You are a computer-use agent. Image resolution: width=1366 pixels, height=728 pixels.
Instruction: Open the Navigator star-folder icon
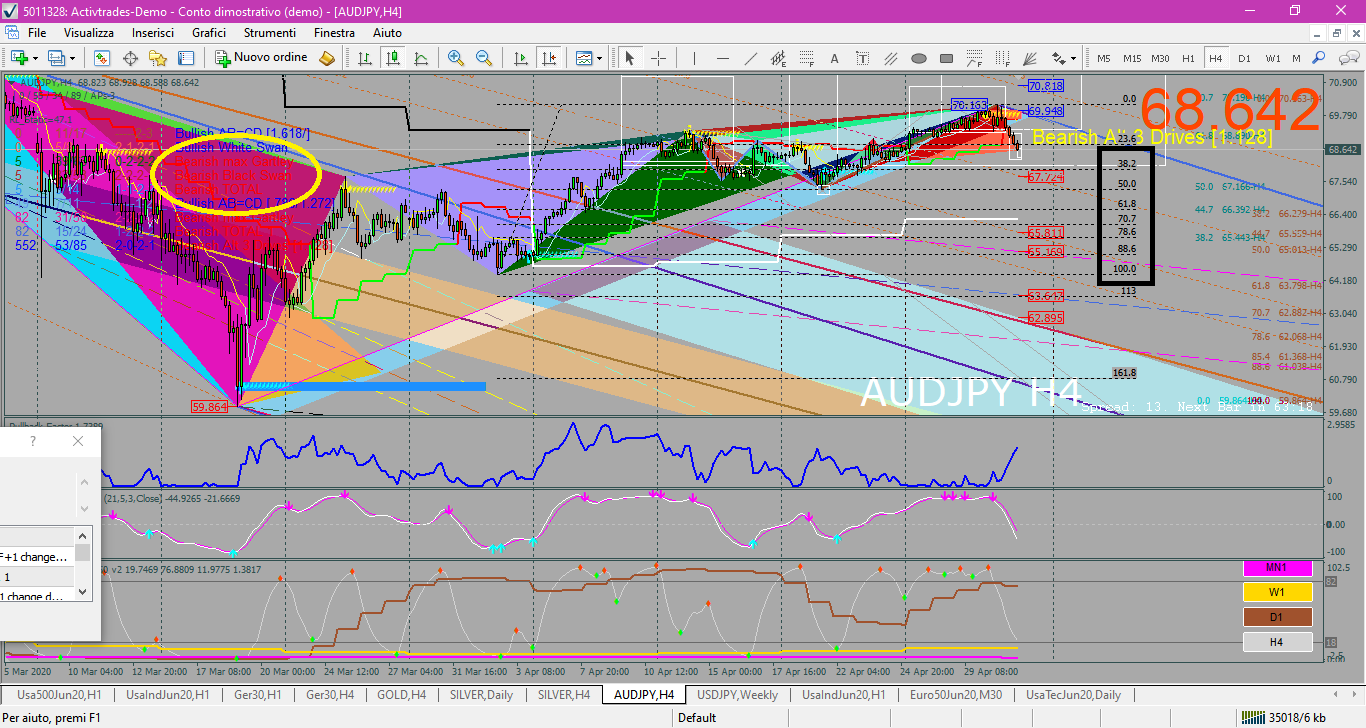pos(158,58)
